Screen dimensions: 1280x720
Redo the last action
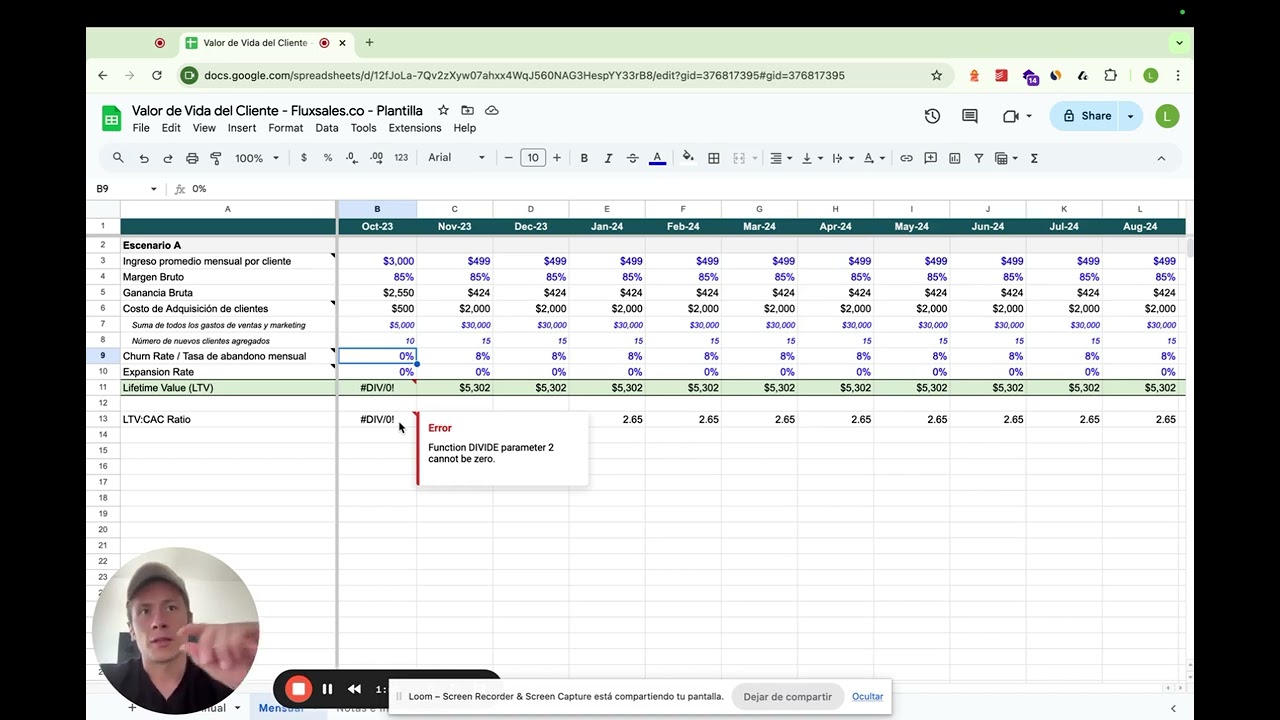point(168,158)
